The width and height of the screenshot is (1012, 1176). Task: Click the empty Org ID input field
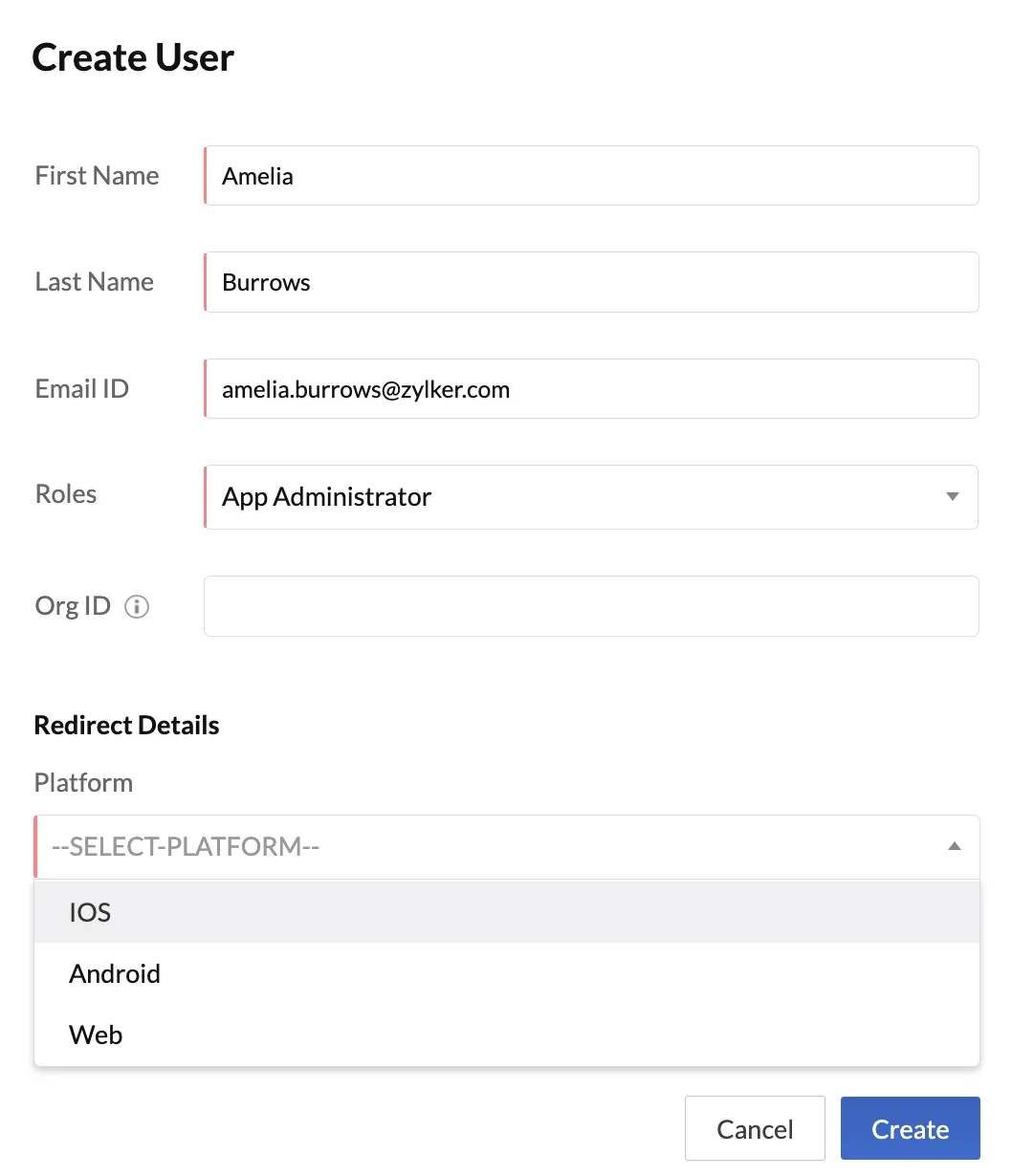click(x=591, y=605)
